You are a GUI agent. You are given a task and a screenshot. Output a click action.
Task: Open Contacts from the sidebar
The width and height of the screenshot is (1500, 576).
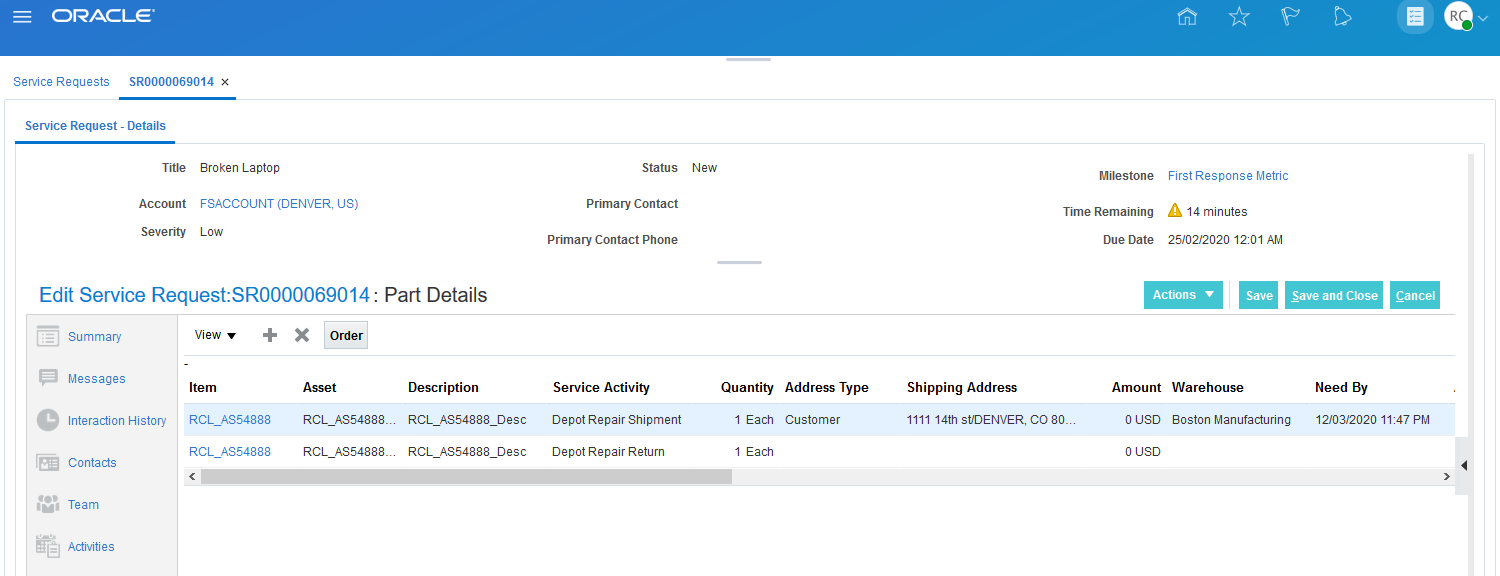coord(92,462)
